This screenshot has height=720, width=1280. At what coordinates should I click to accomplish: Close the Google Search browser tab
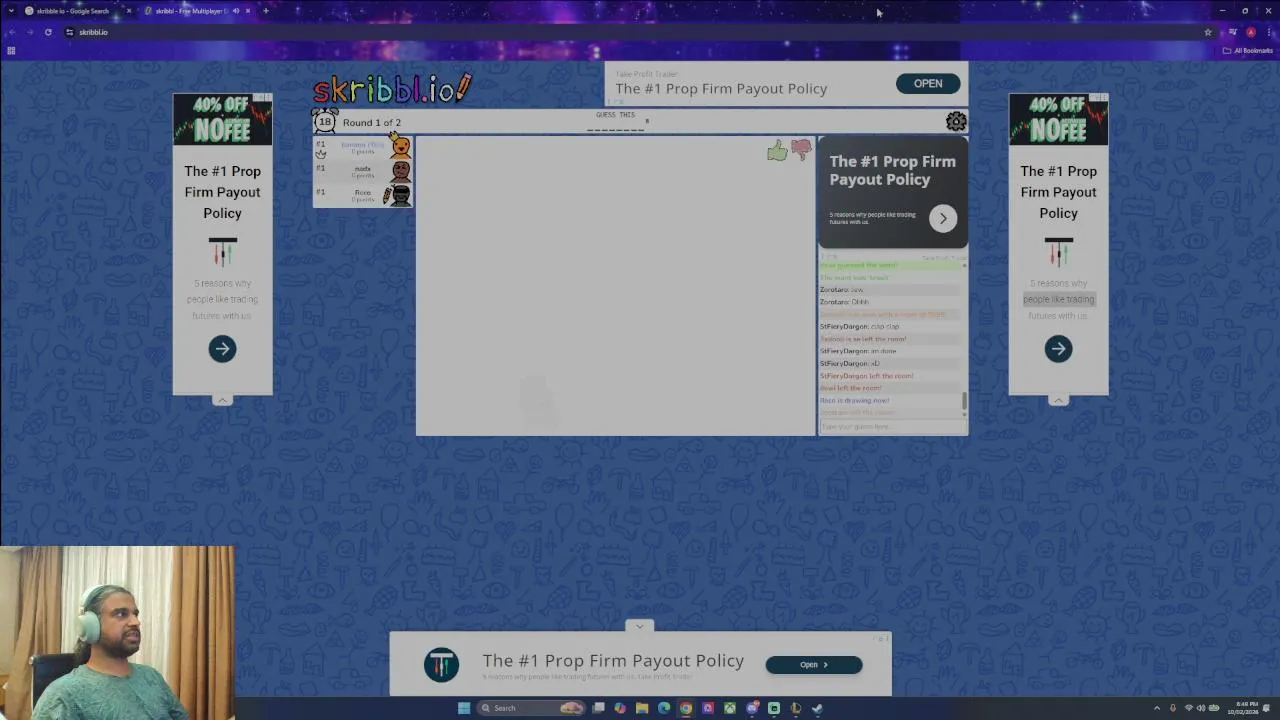point(128,11)
